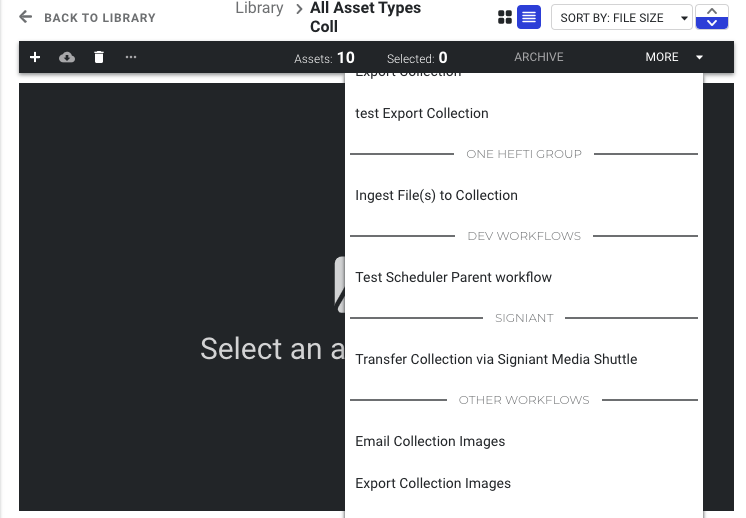746x518 pixels.
Task: Click the Archive button
Action: click(539, 58)
